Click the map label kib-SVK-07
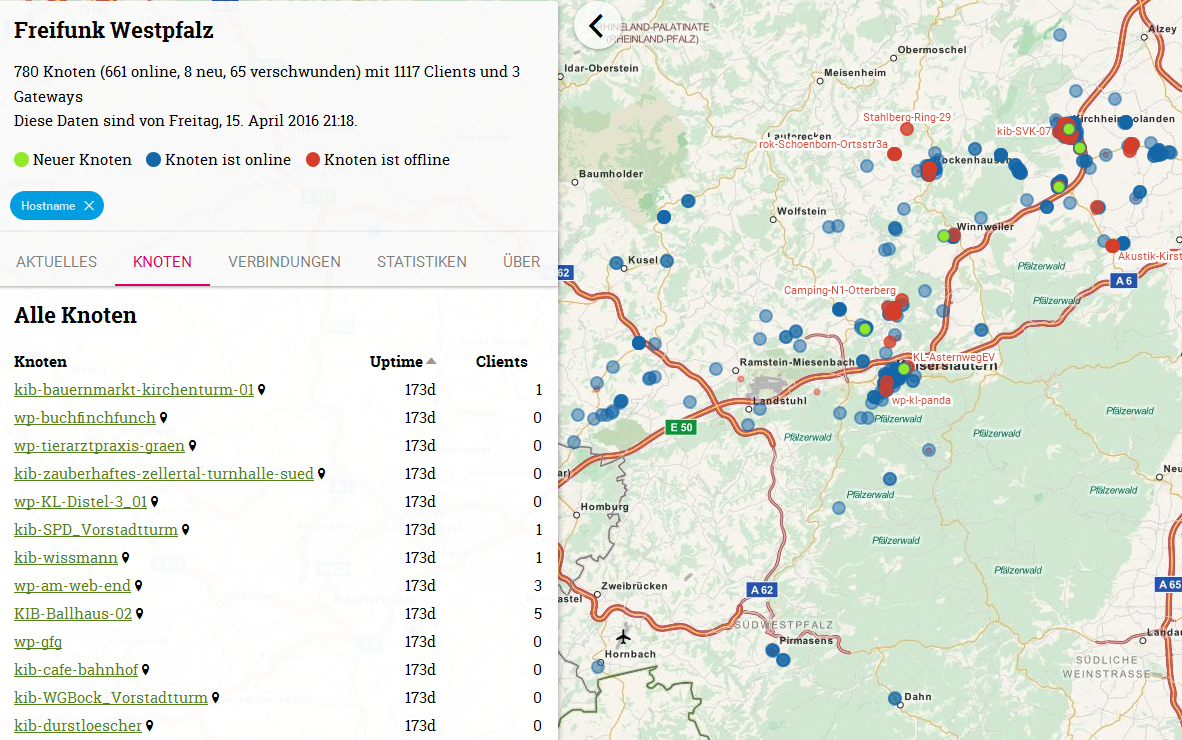 tap(1023, 131)
